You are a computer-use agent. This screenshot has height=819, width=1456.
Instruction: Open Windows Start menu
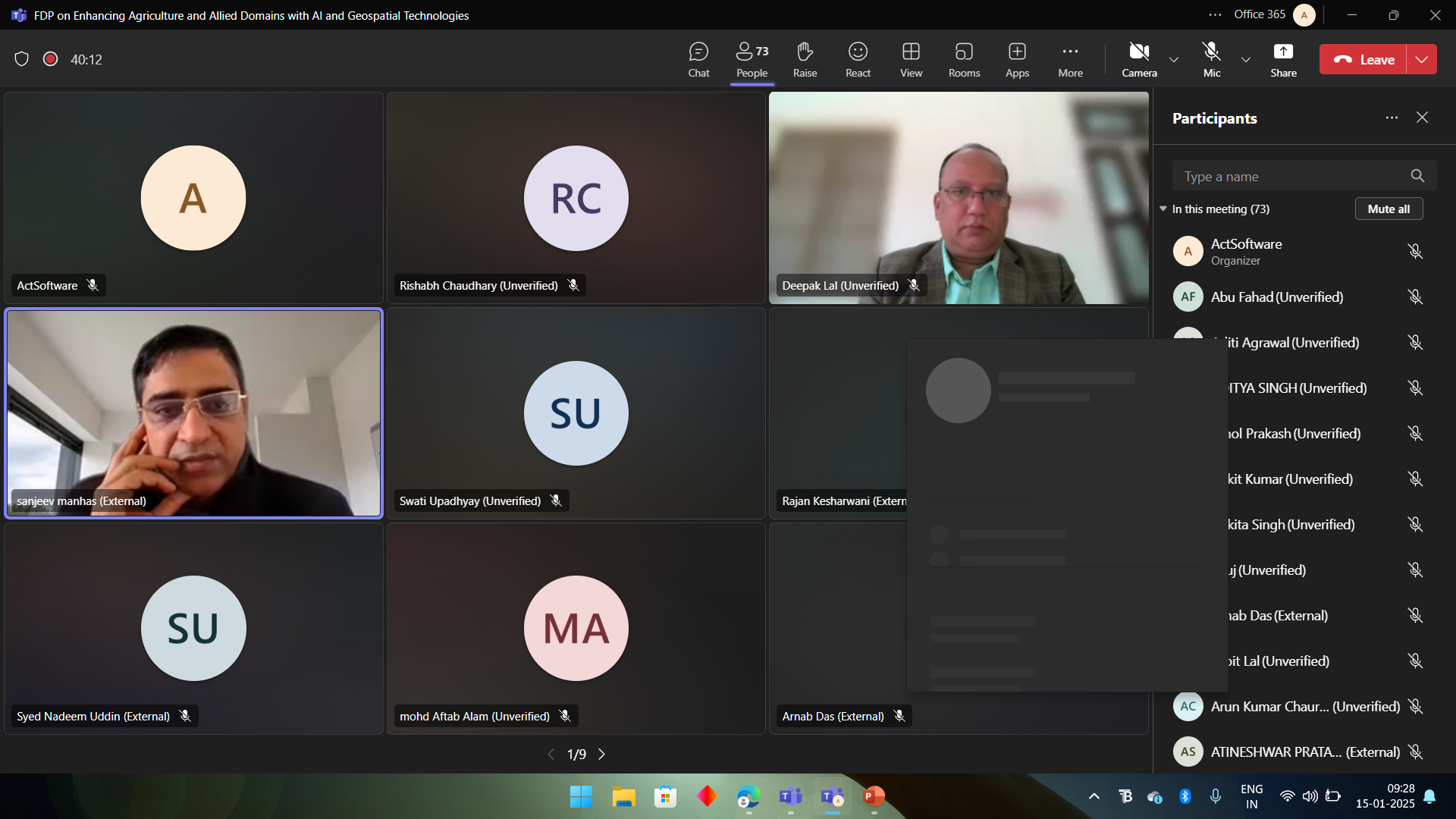point(581,796)
